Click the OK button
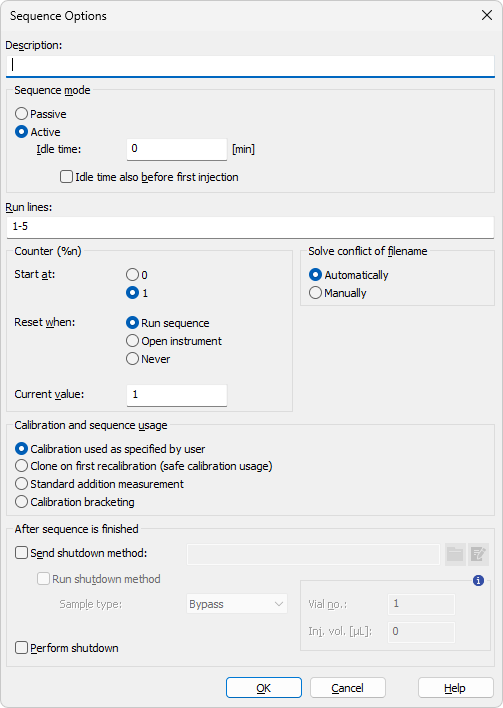 pos(264,688)
